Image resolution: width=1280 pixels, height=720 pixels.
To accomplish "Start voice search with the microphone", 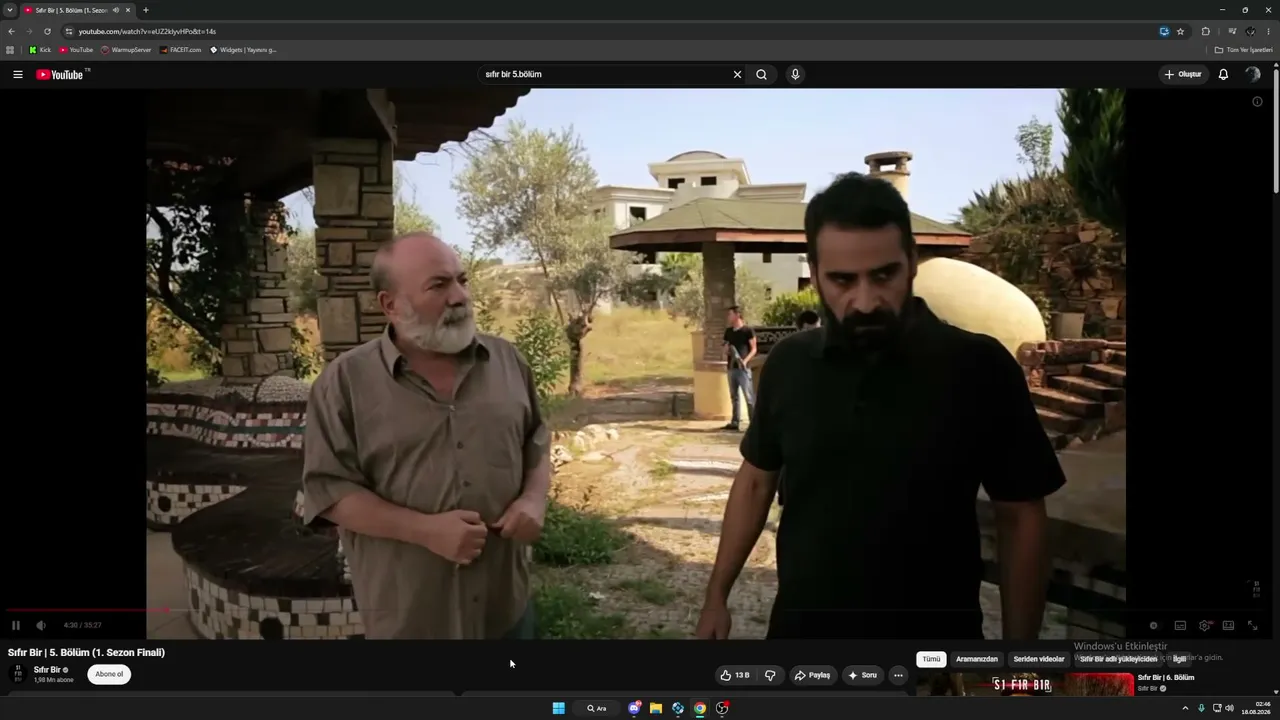I will 795,74.
